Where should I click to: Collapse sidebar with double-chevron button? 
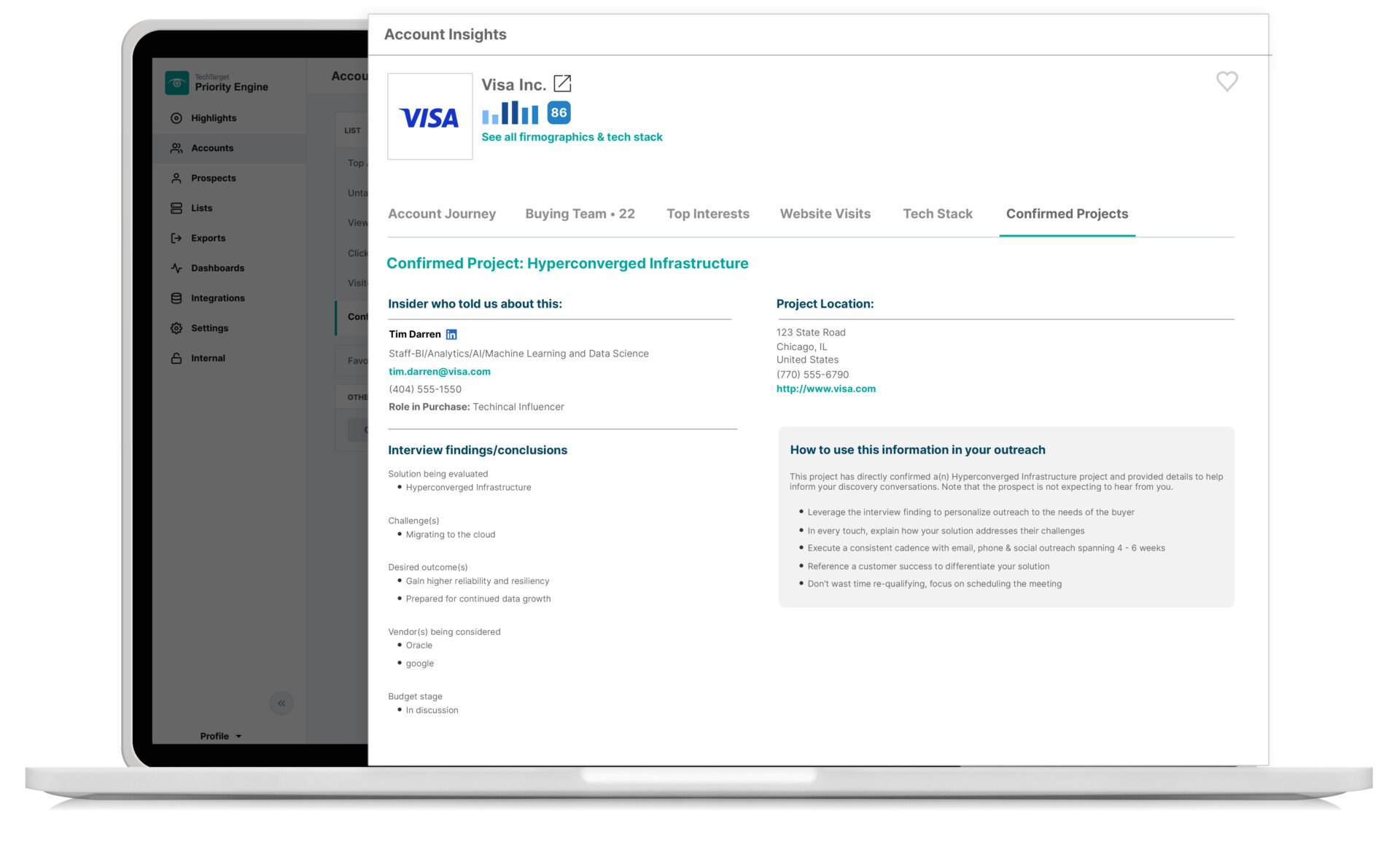pos(281,703)
